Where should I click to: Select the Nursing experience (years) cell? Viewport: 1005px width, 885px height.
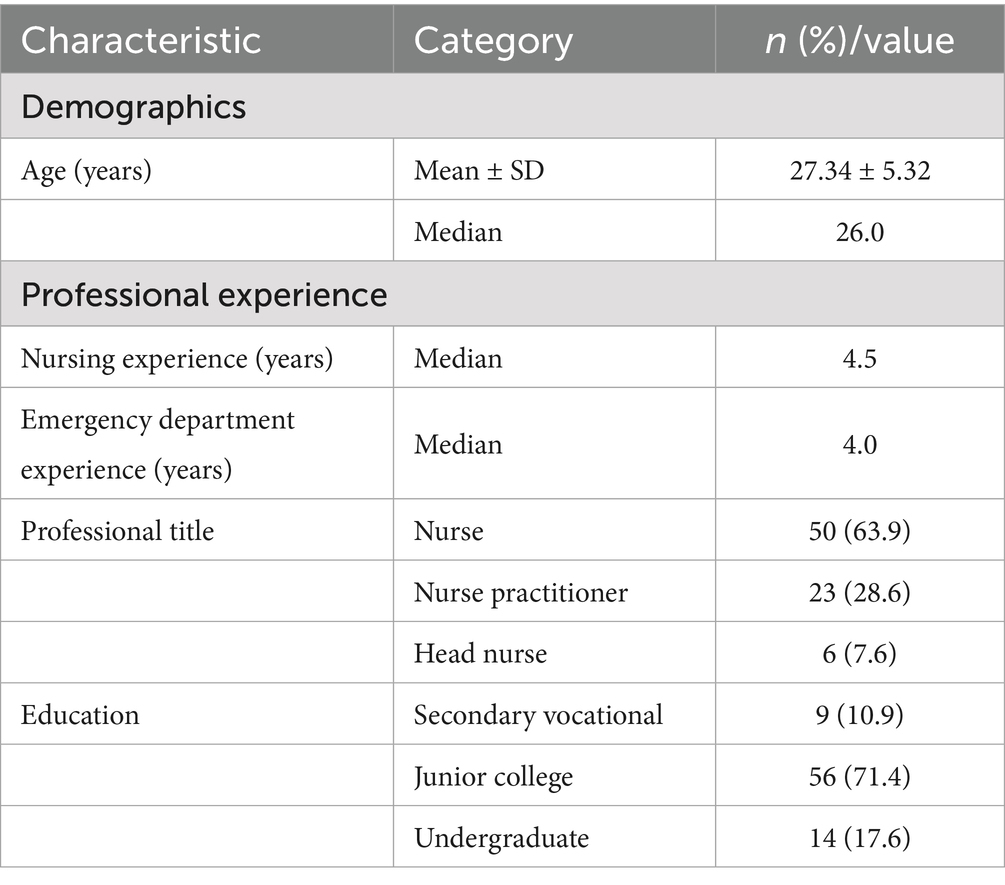(176, 358)
